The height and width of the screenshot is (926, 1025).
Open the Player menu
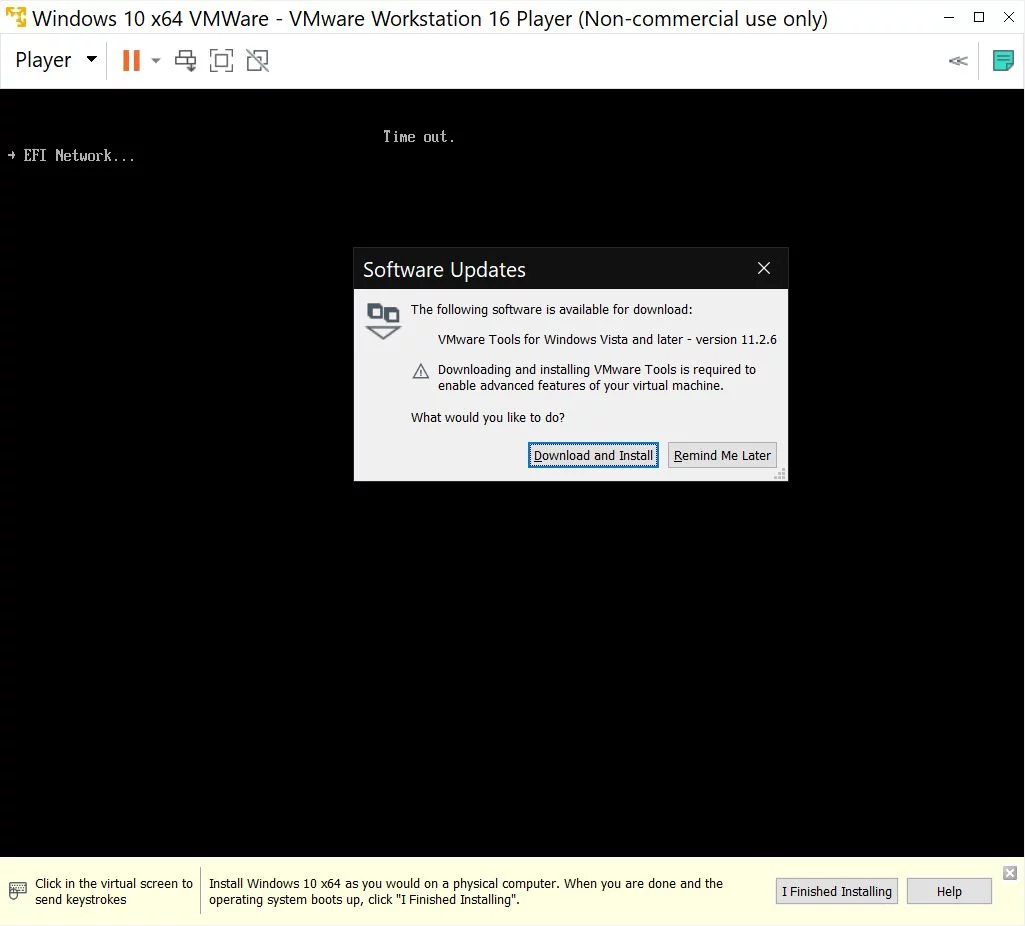pos(56,60)
